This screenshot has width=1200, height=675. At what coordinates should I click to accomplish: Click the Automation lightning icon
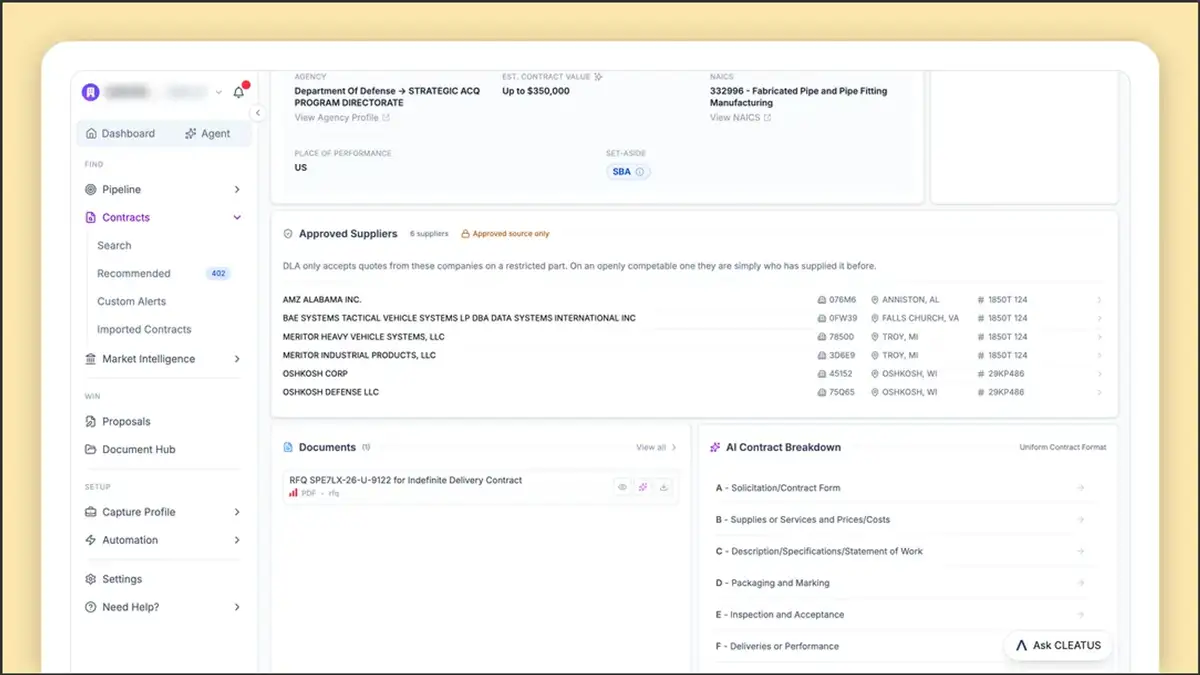(x=91, y=540)
